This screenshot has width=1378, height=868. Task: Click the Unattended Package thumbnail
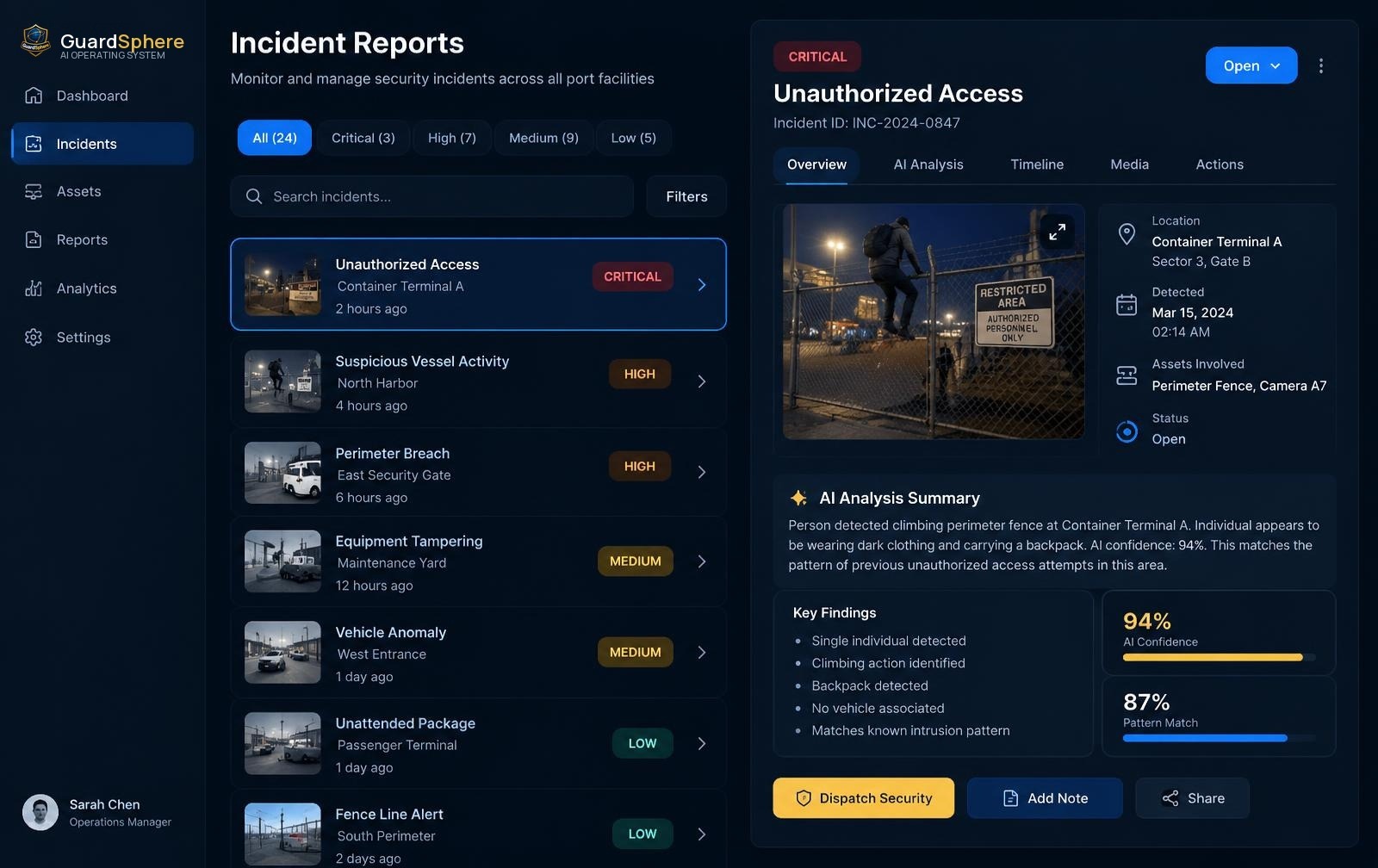tap(282, 743)
